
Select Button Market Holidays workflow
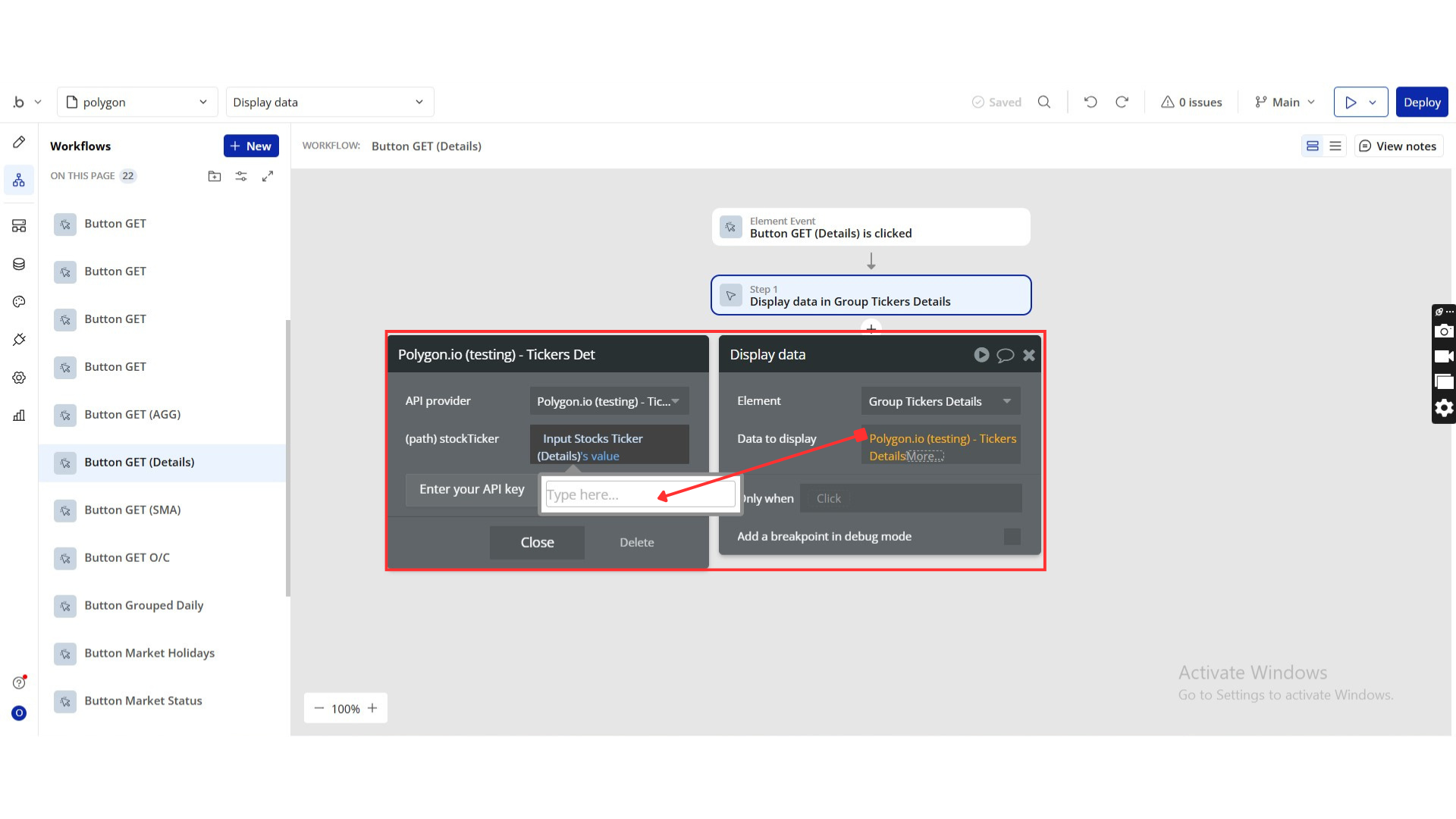(x=149, y=653)
